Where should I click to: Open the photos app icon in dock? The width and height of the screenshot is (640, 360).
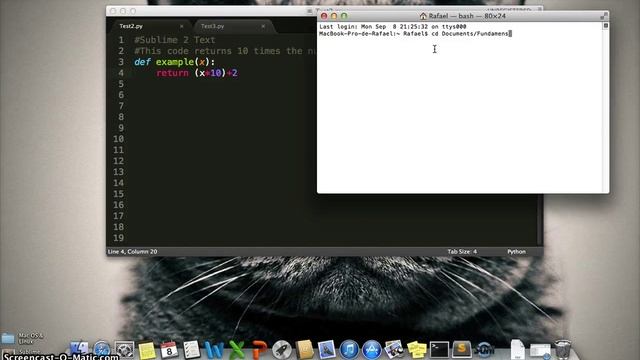tap(394, 350)
